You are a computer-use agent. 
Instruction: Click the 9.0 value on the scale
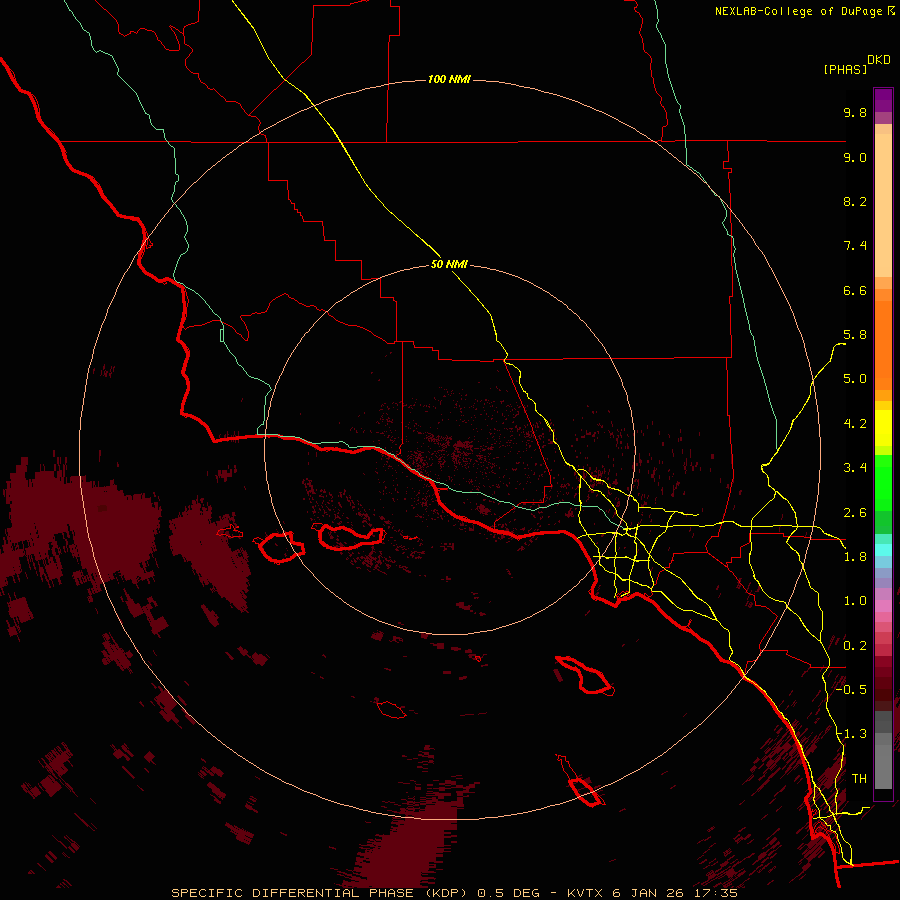point(855,157)
